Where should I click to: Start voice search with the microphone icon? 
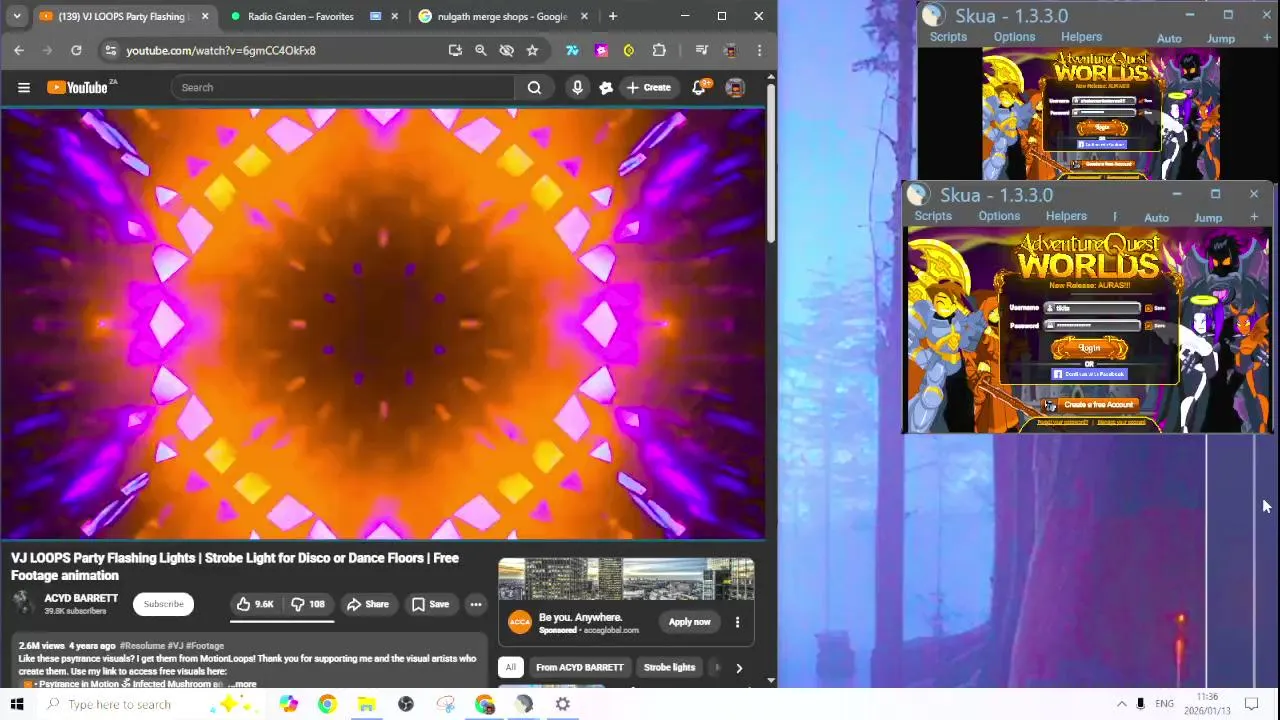[x=577, y=88]
